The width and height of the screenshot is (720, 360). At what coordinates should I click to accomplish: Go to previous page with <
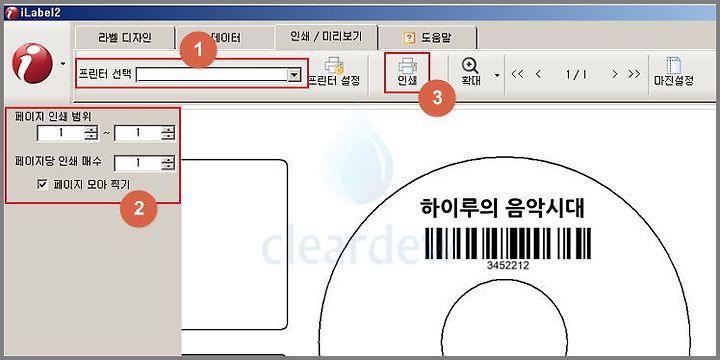click(x=538, y=74)
